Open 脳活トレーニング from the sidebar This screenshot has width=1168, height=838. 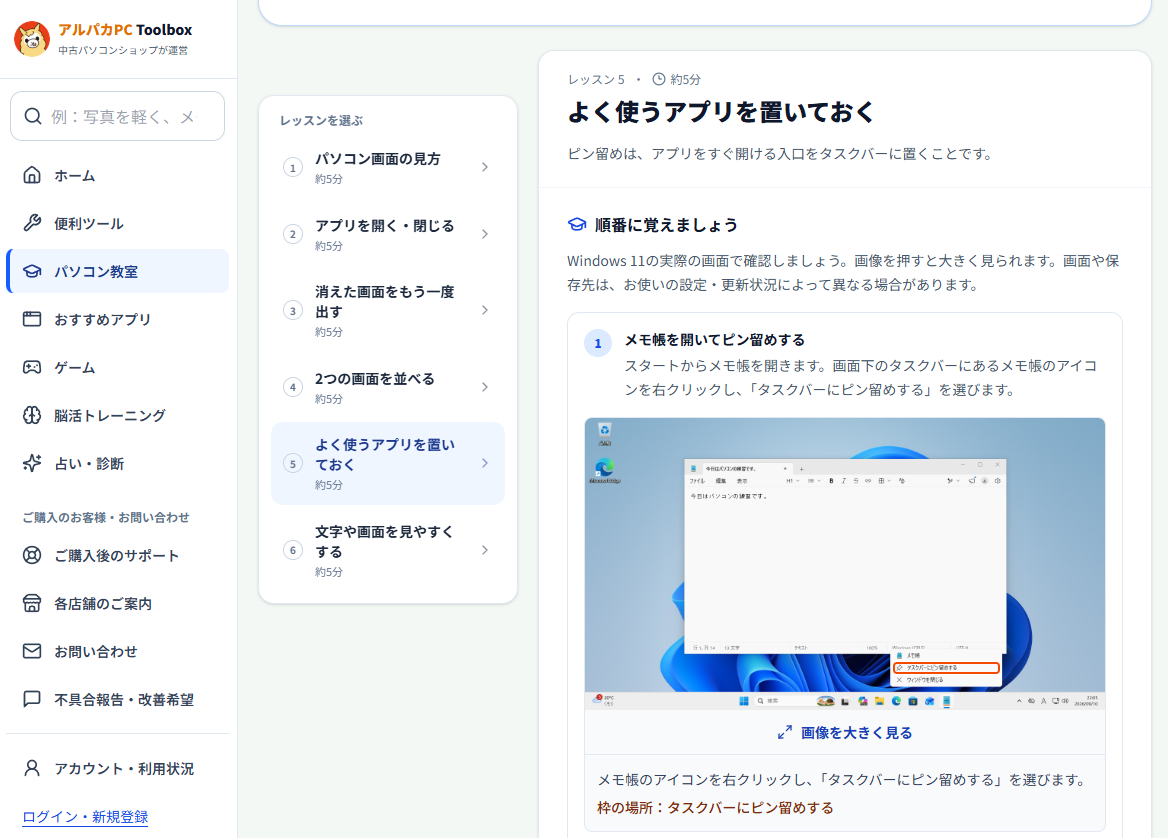[x=118, y=415]
